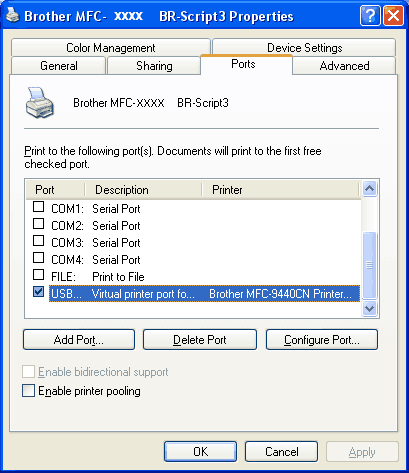
Task: Switch to the Device Settings tab
Action: click(304, 48)
